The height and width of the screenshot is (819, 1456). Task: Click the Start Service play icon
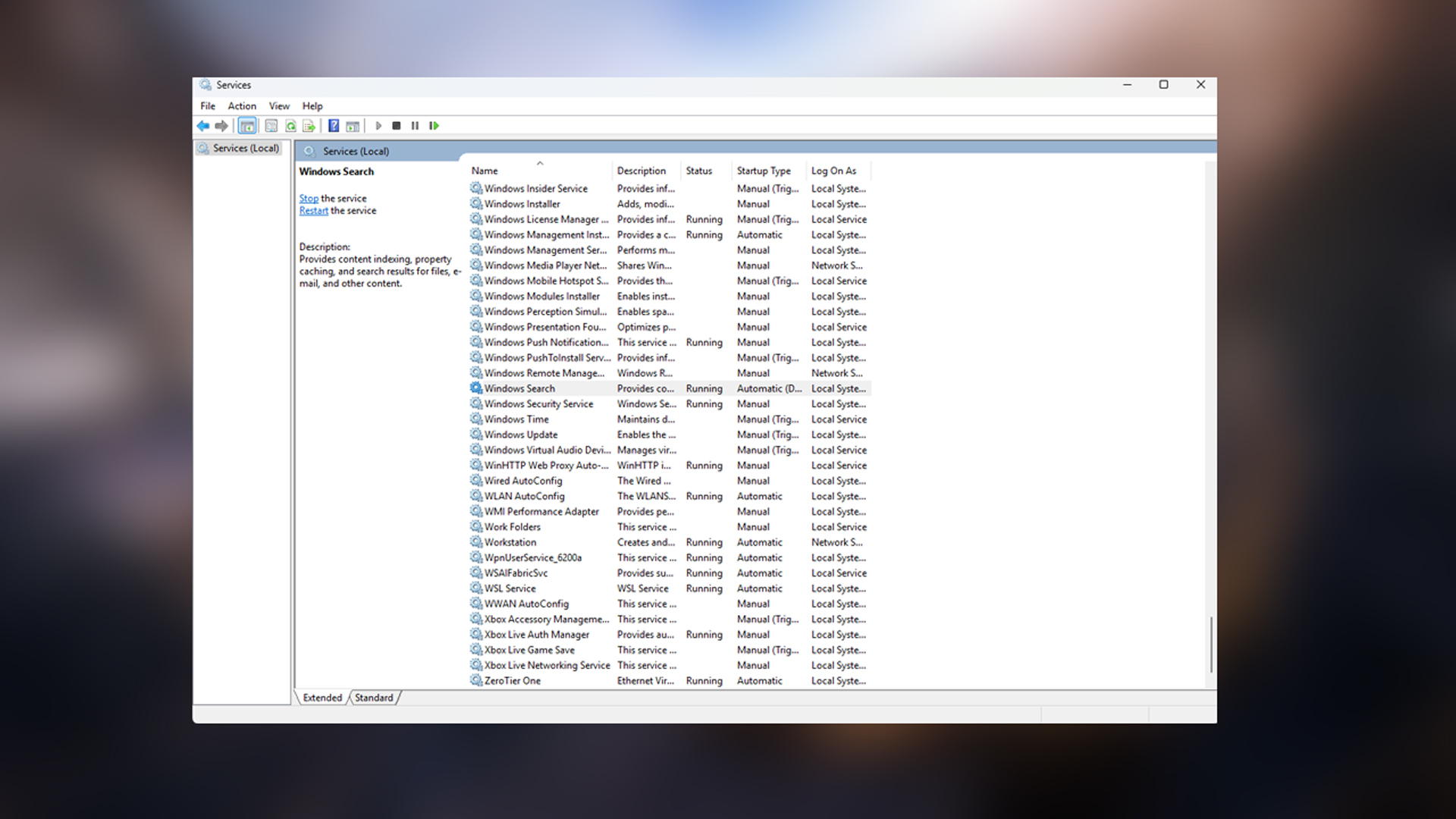(378, 126)
